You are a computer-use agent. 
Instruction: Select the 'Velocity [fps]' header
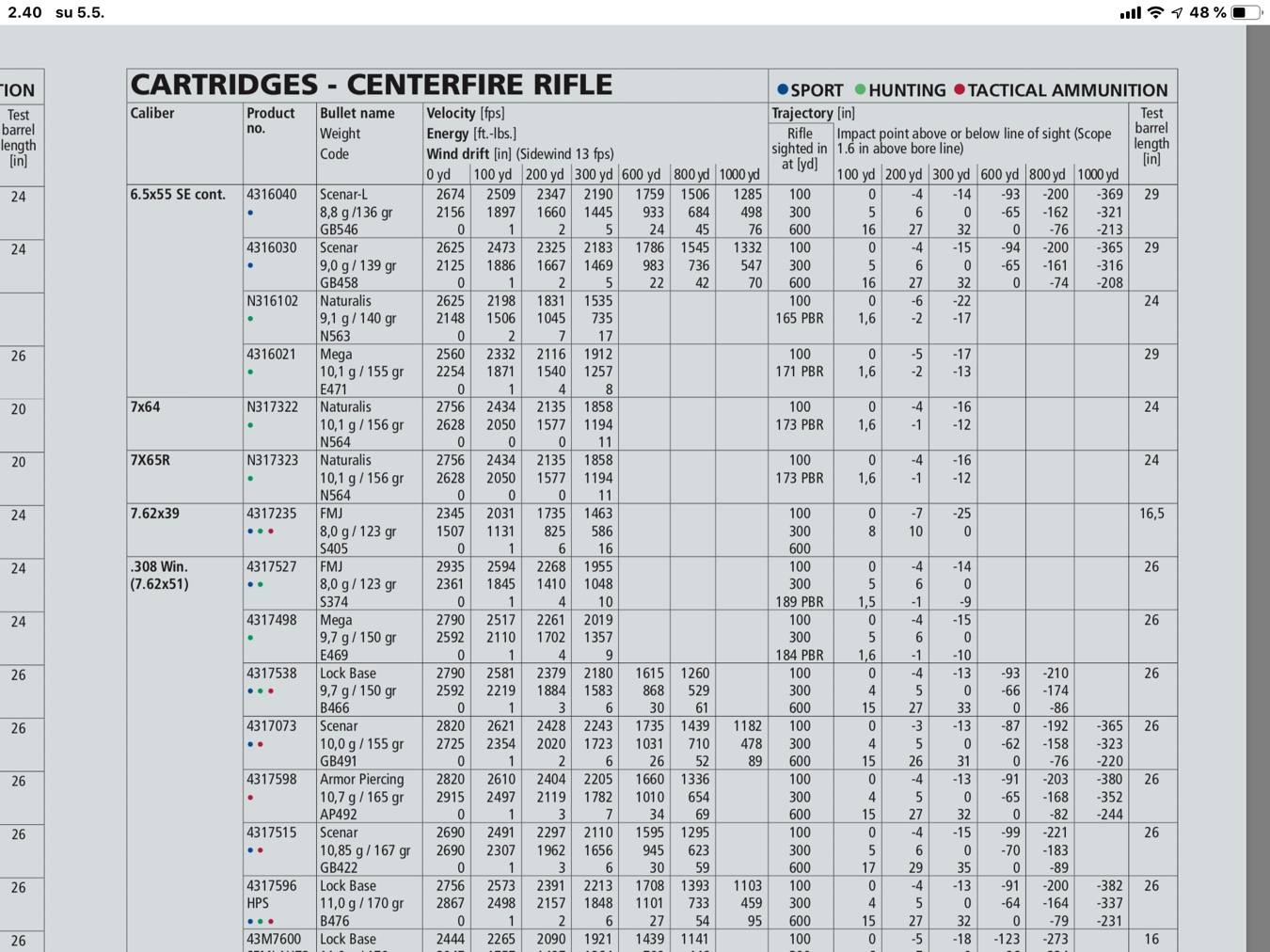(x=466, y=113)
